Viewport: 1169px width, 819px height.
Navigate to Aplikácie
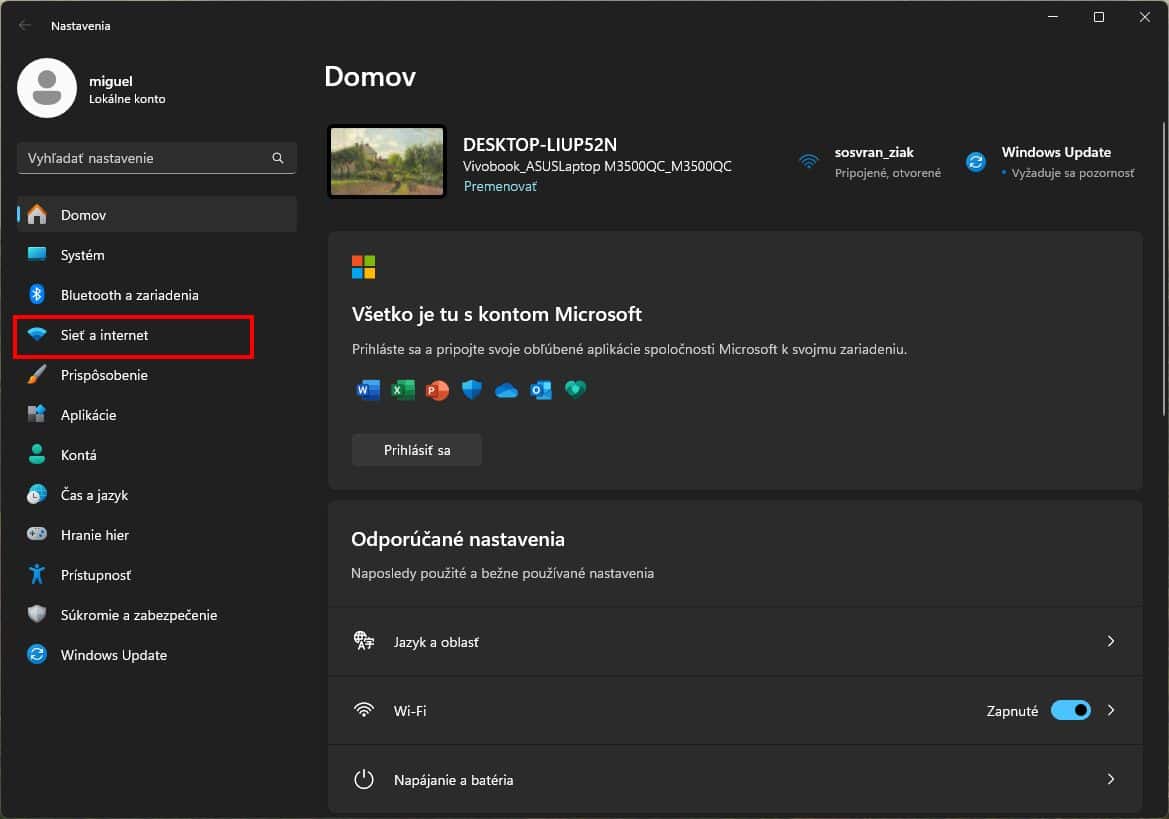(x=157, y=415)
